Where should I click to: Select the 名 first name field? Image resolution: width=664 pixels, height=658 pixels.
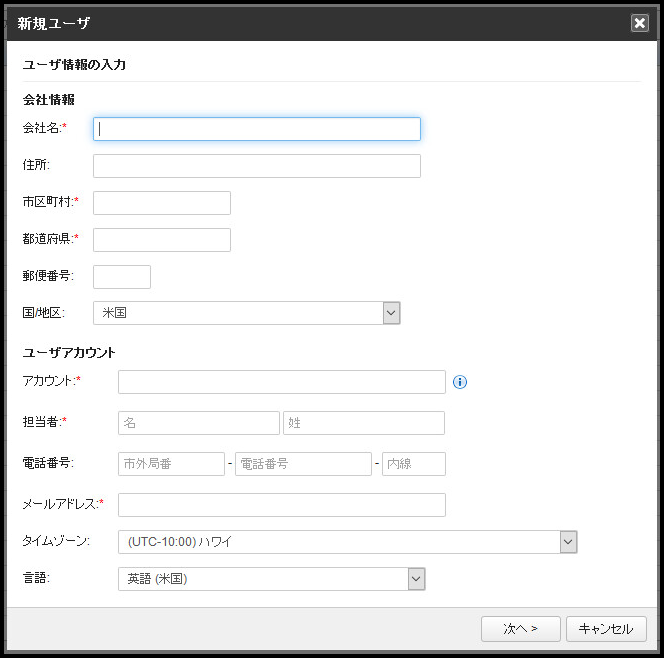(199, 423)
